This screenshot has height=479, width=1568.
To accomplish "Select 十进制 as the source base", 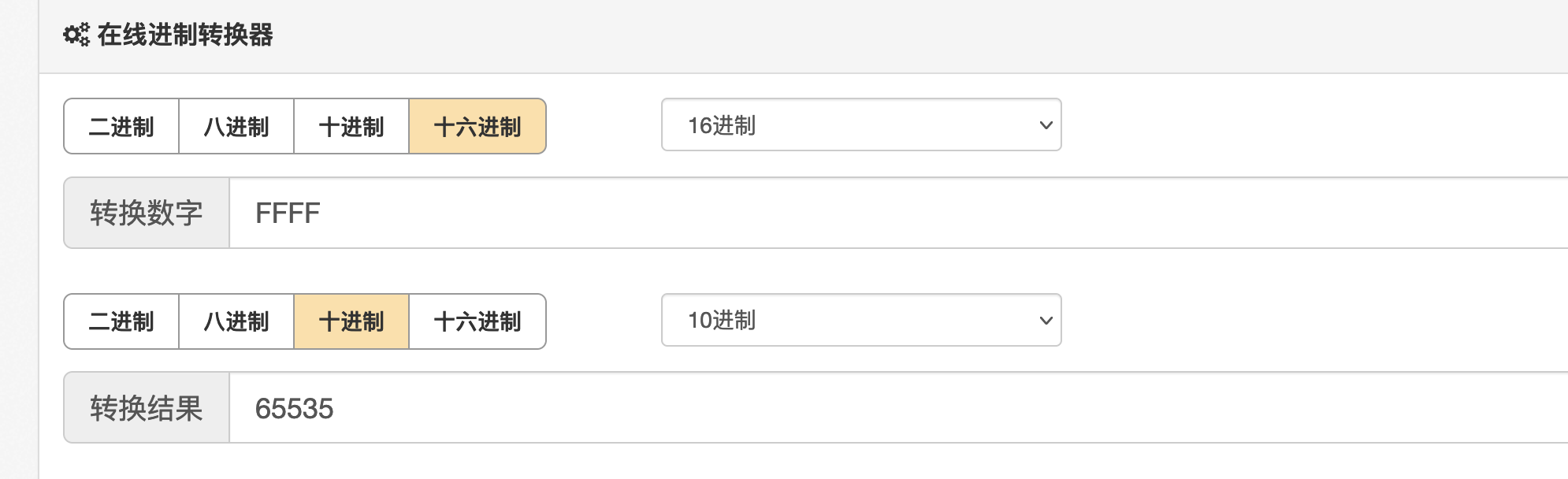I will [351, 126].
